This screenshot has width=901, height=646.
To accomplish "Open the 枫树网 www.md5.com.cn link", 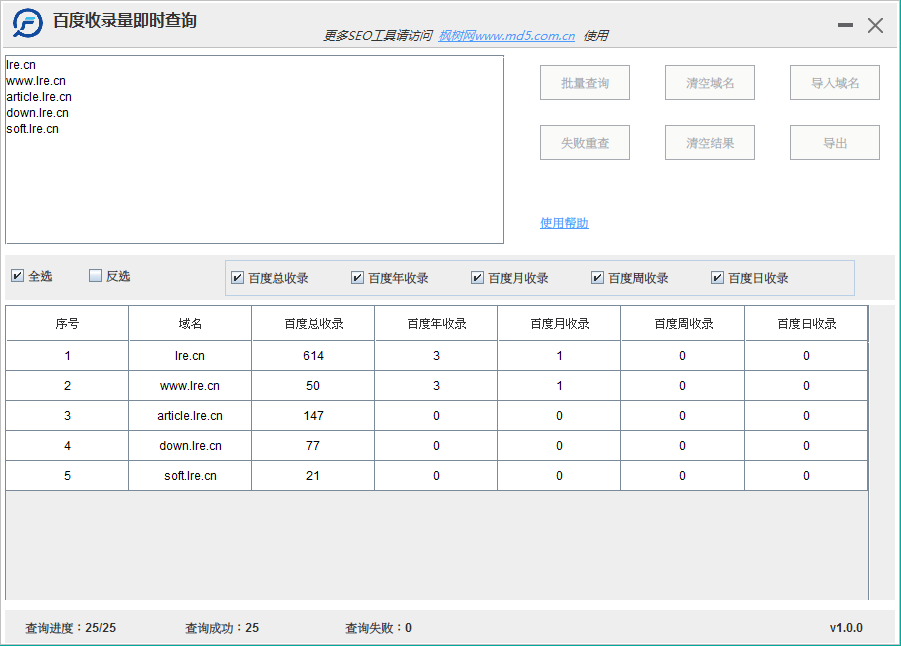I will (507, 36).
